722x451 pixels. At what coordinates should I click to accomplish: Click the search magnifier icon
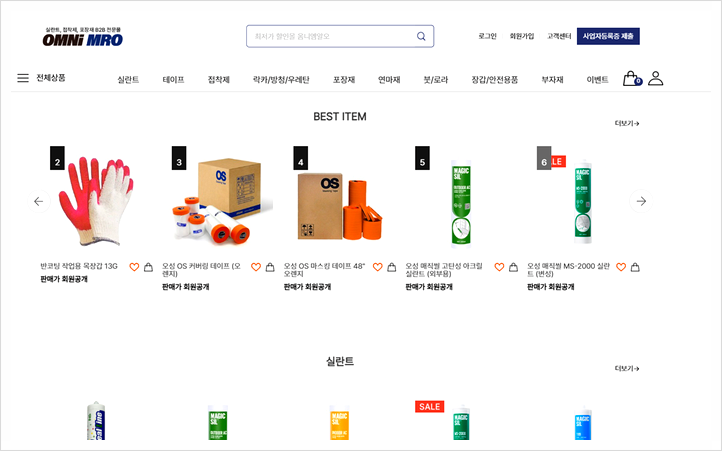tap(421, 36)
